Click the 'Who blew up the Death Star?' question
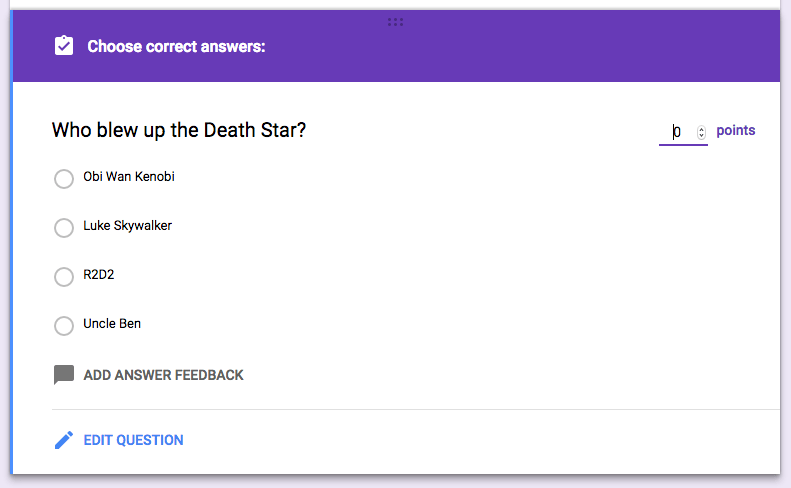The image size is (791, 488). tap(179, 131)
